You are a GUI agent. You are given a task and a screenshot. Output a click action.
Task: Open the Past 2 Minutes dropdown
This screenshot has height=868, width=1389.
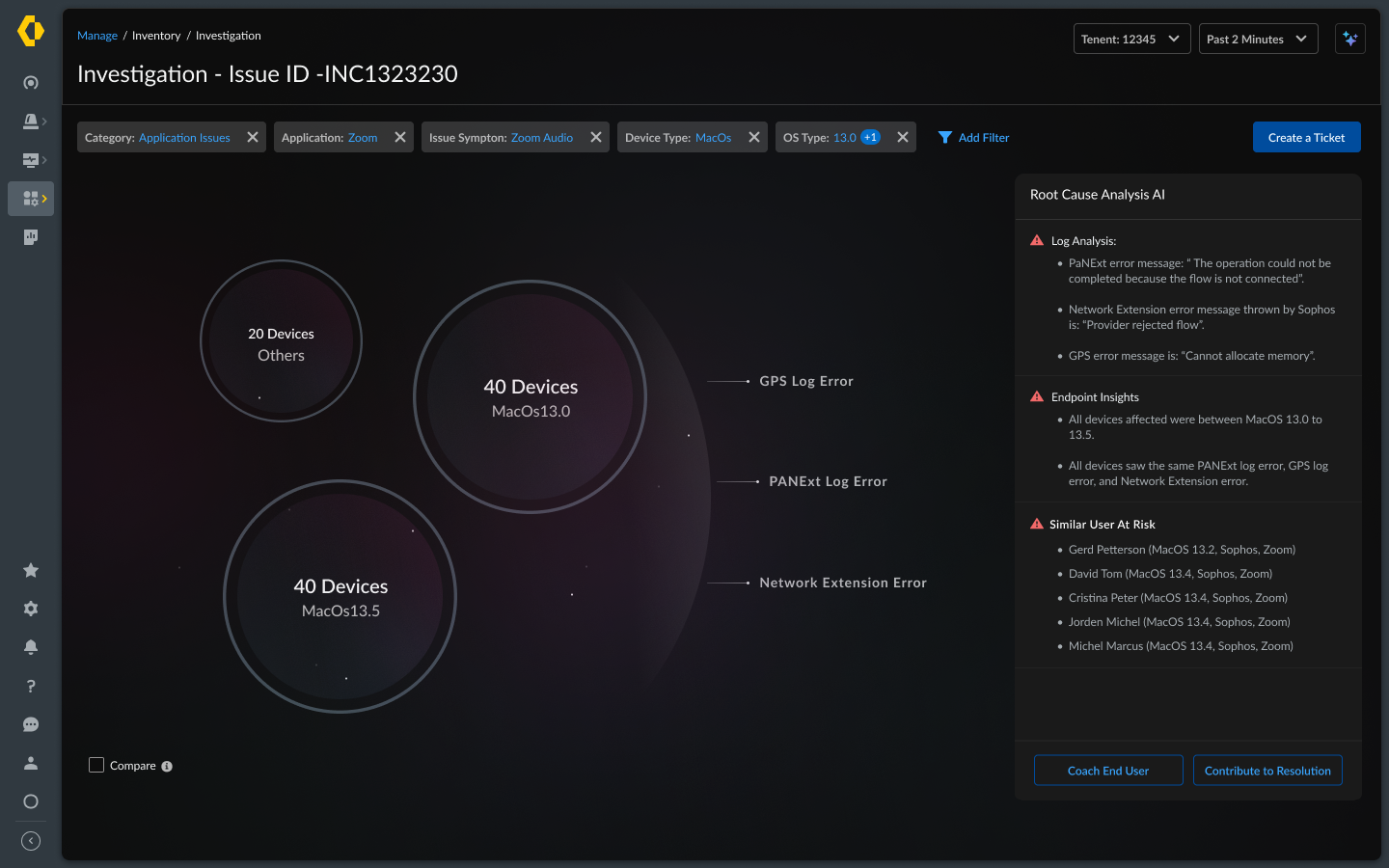pos(1259,39)
